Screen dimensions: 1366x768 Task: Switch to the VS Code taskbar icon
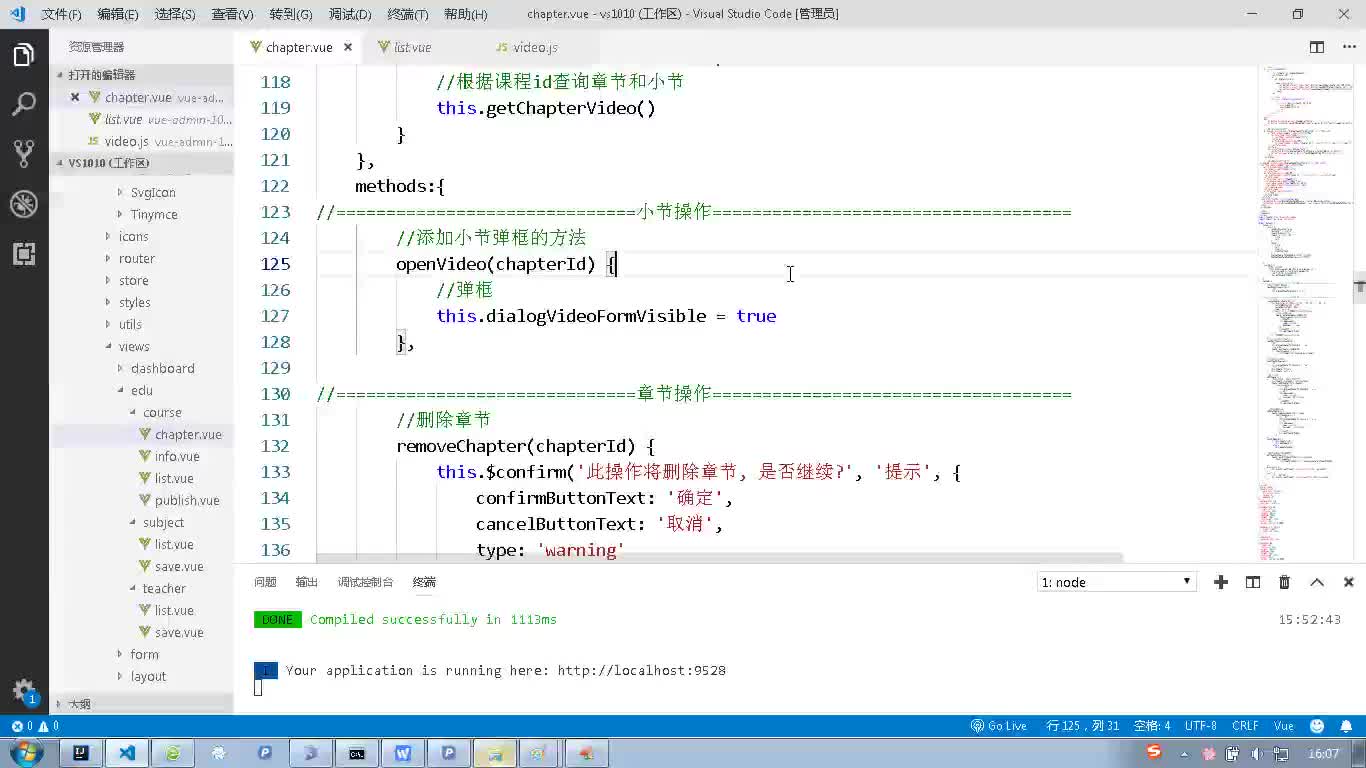point(127,753)
